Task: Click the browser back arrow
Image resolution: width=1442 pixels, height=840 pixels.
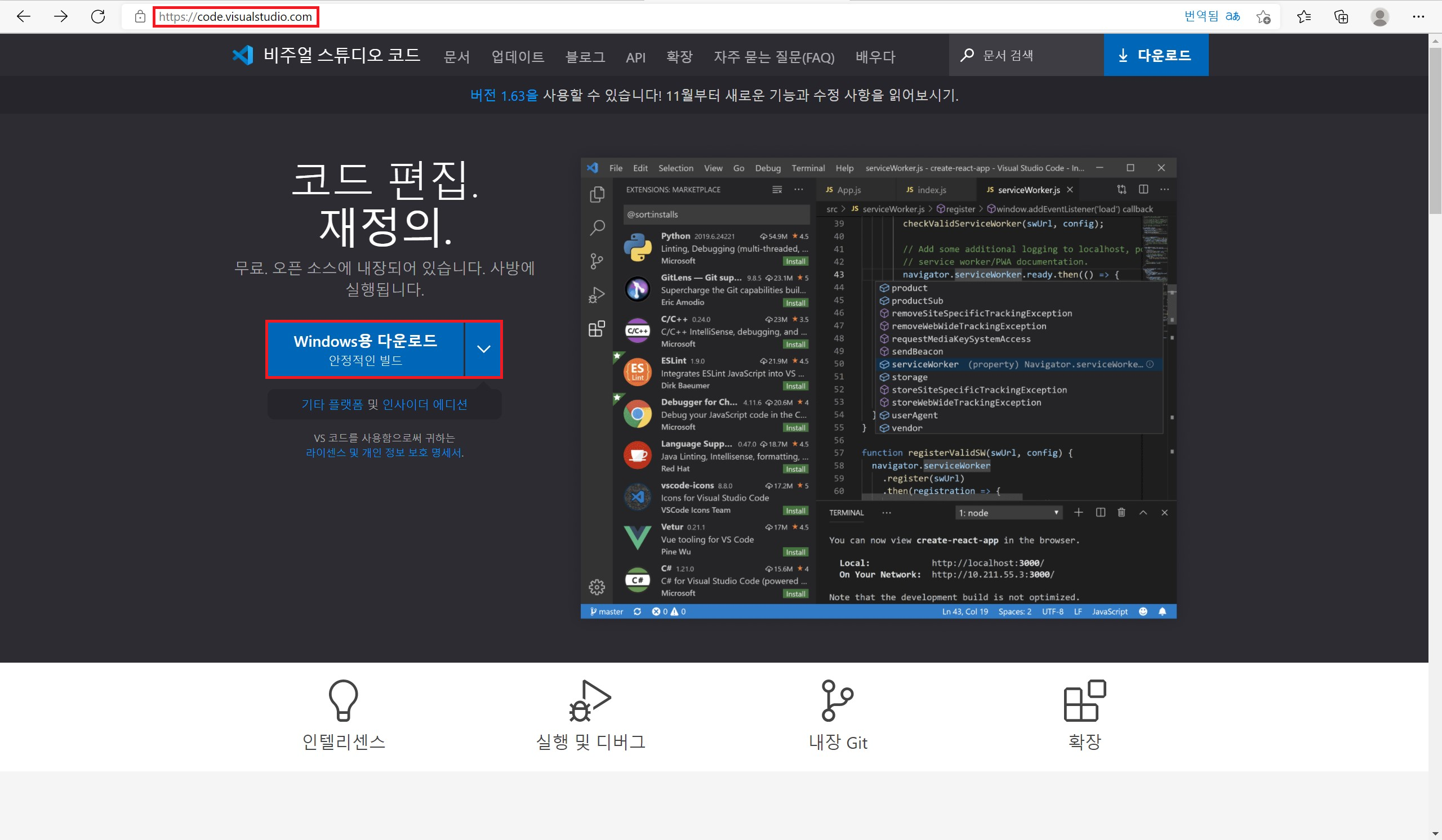Action: tap(24, 16)
